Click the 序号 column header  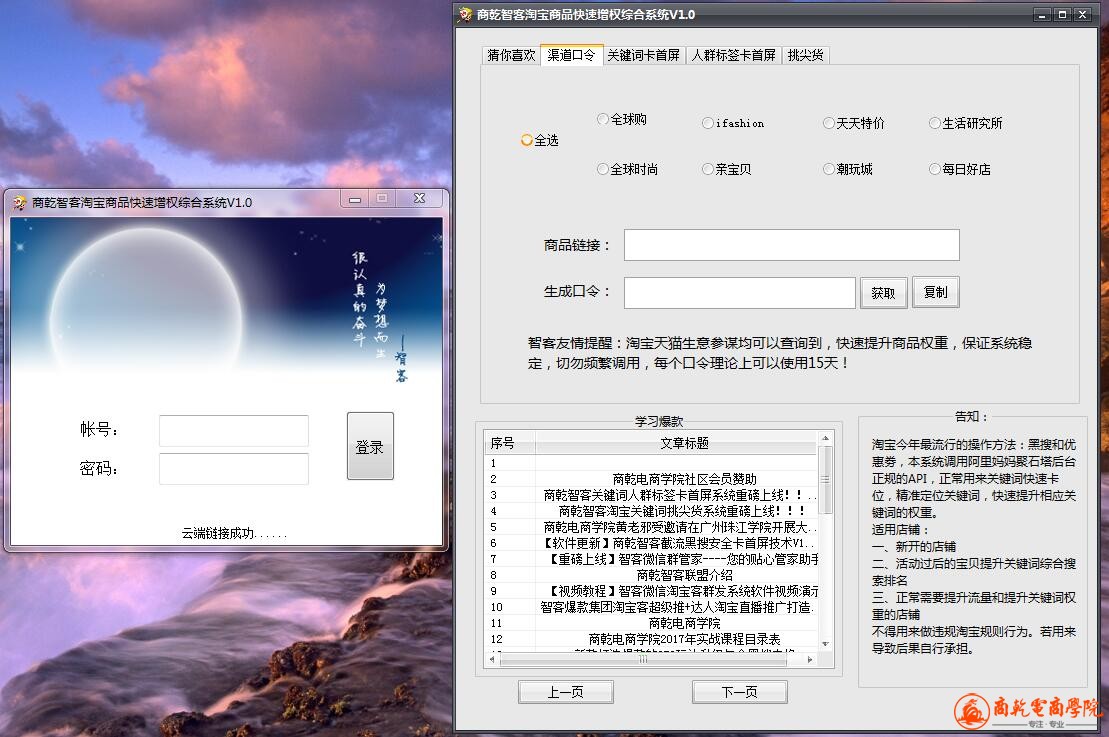pos(509,443)
